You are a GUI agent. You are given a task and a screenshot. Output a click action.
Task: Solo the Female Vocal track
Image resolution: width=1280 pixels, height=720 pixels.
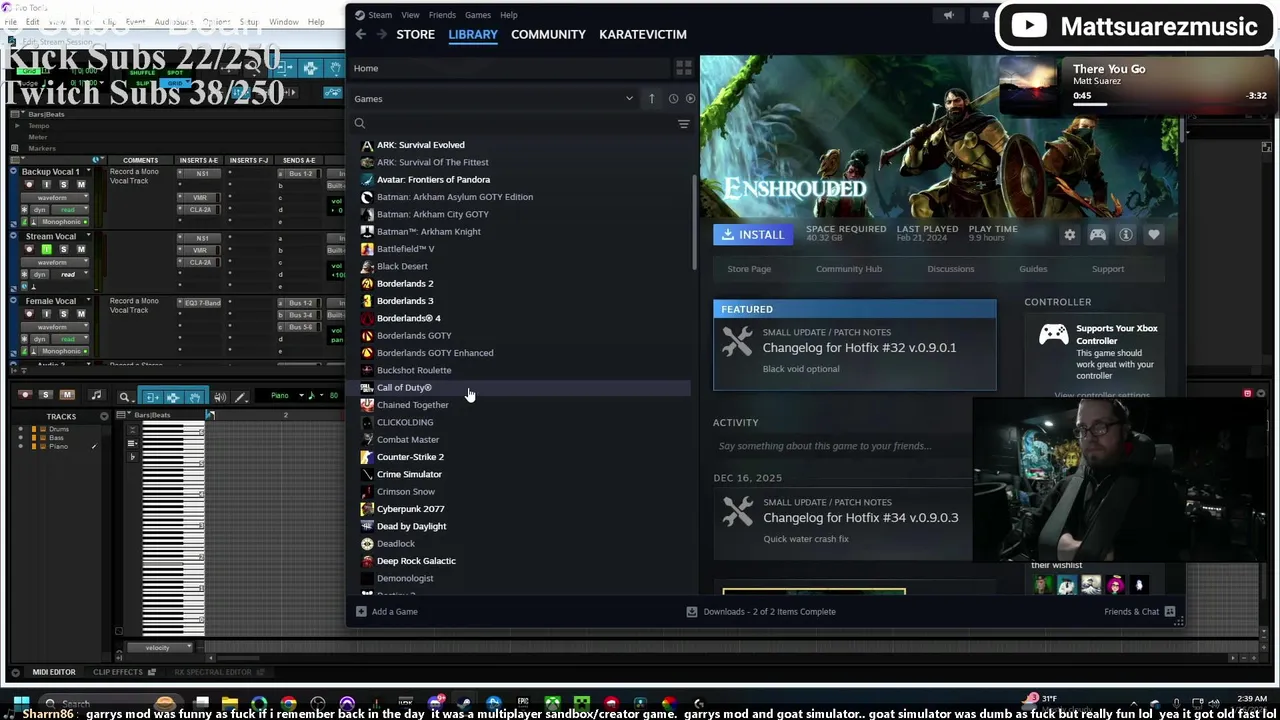(x=63, y=313)
